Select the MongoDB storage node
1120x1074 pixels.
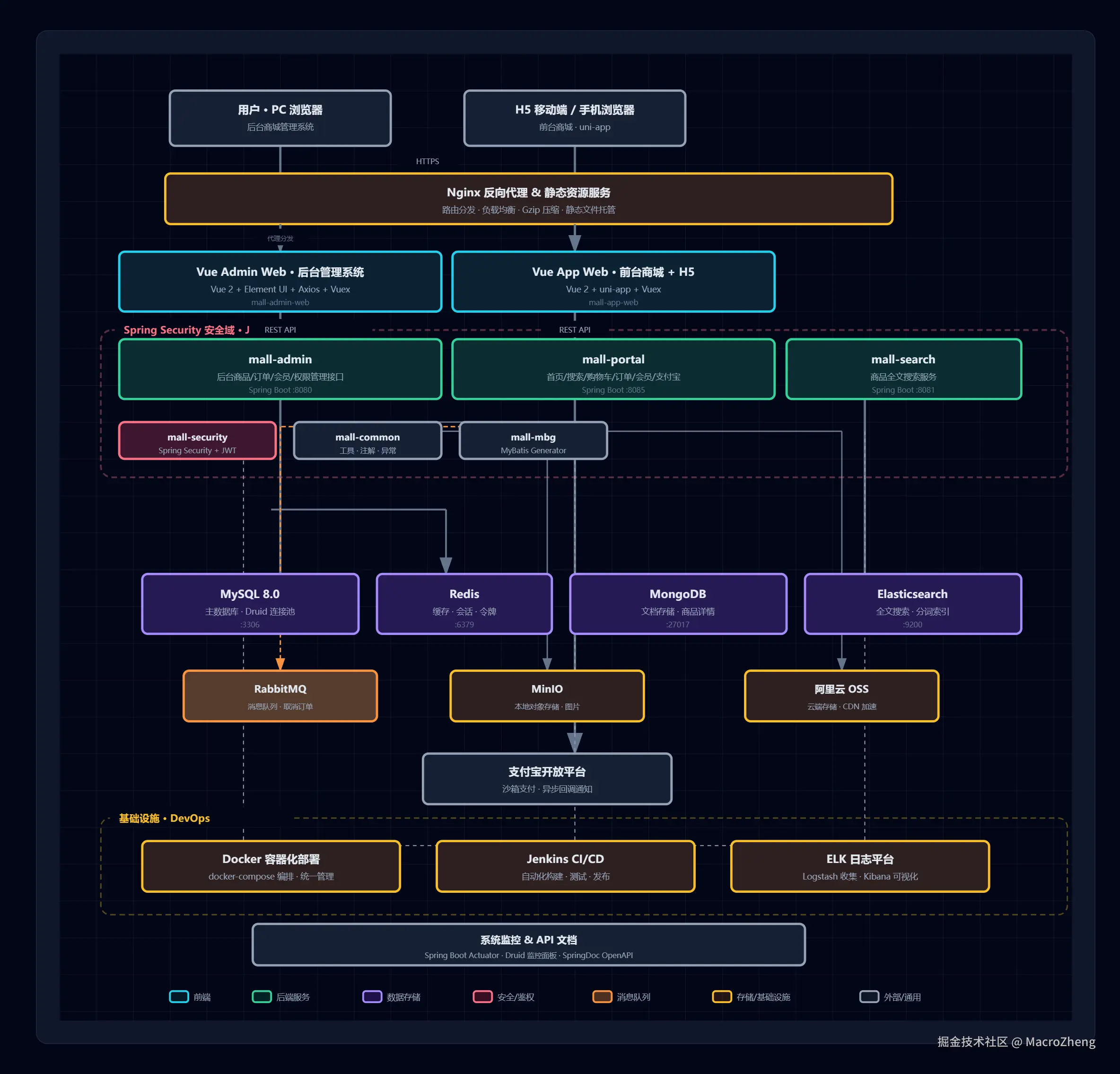pyautogui.click(x=678, y=604)
